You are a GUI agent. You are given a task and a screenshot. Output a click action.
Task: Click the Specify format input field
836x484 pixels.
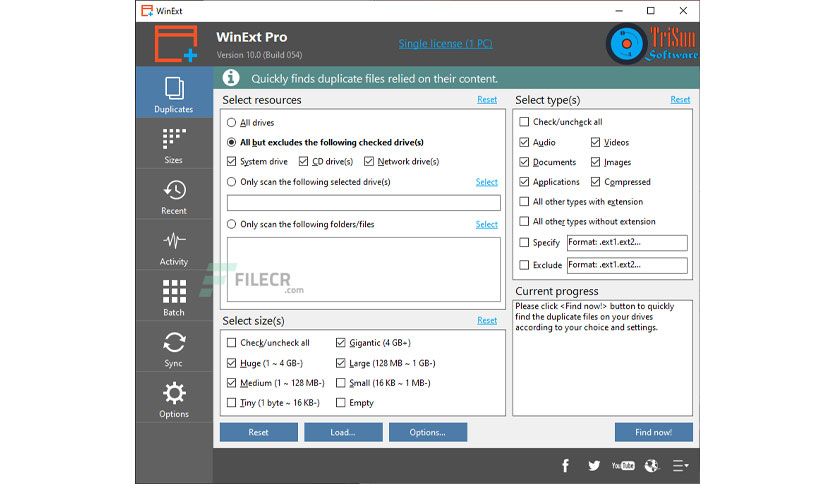coord(627,243)
